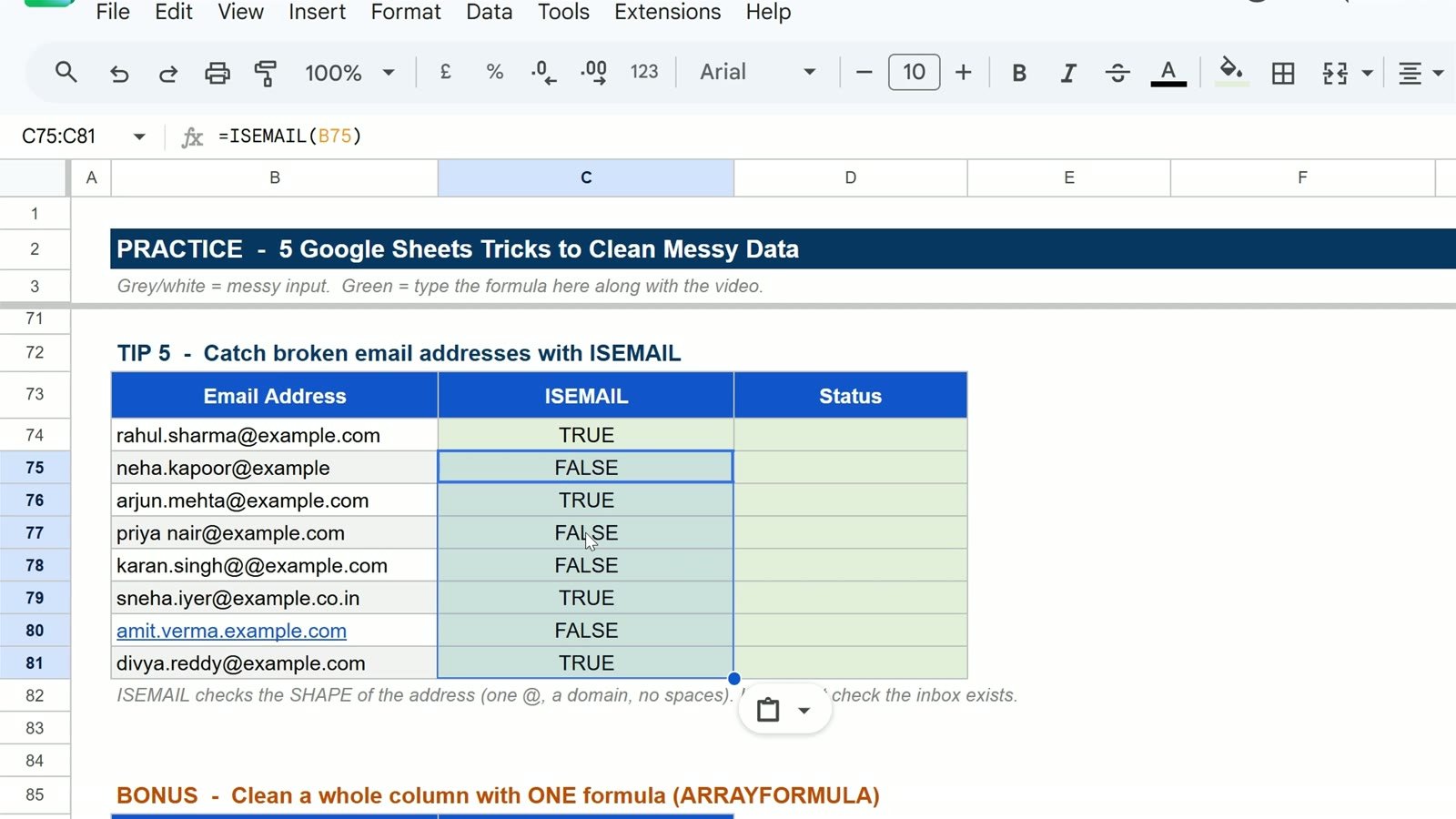Select the TRUE cell in row 74
Viewport: 1456px width, 819px height.
[x=586, y=435]
